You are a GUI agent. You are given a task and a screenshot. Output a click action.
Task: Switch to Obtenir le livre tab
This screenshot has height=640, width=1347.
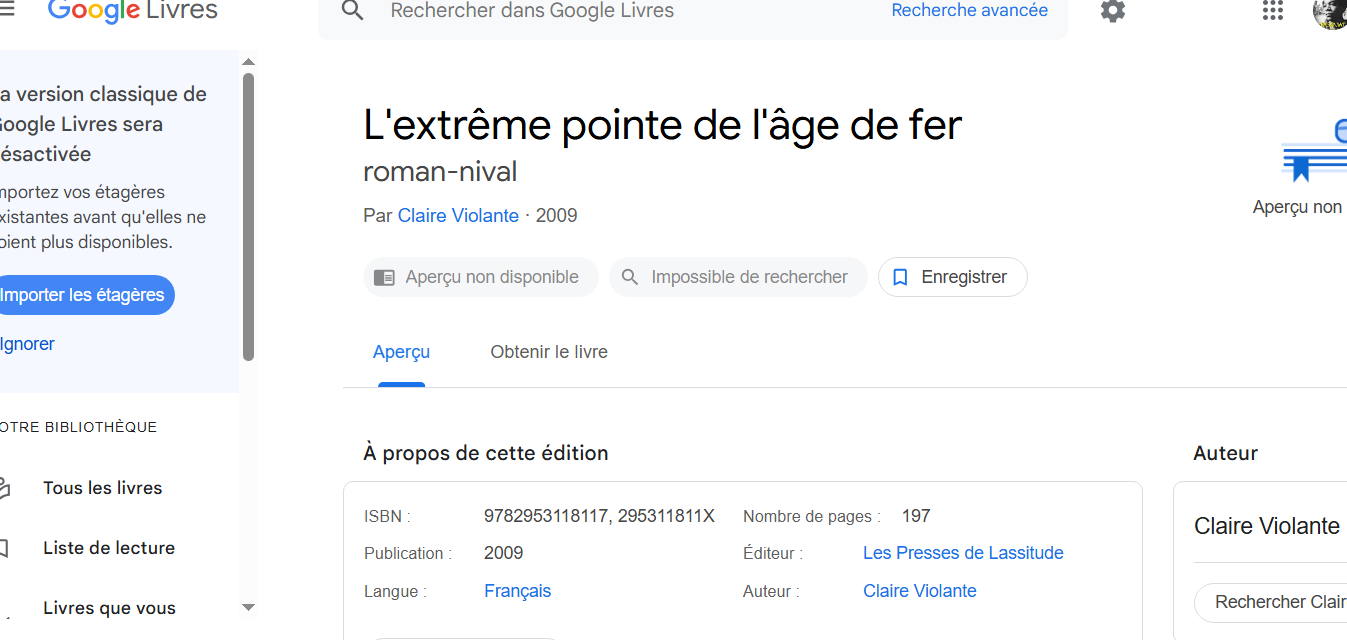pyautogui.click(x=549, y=352)
